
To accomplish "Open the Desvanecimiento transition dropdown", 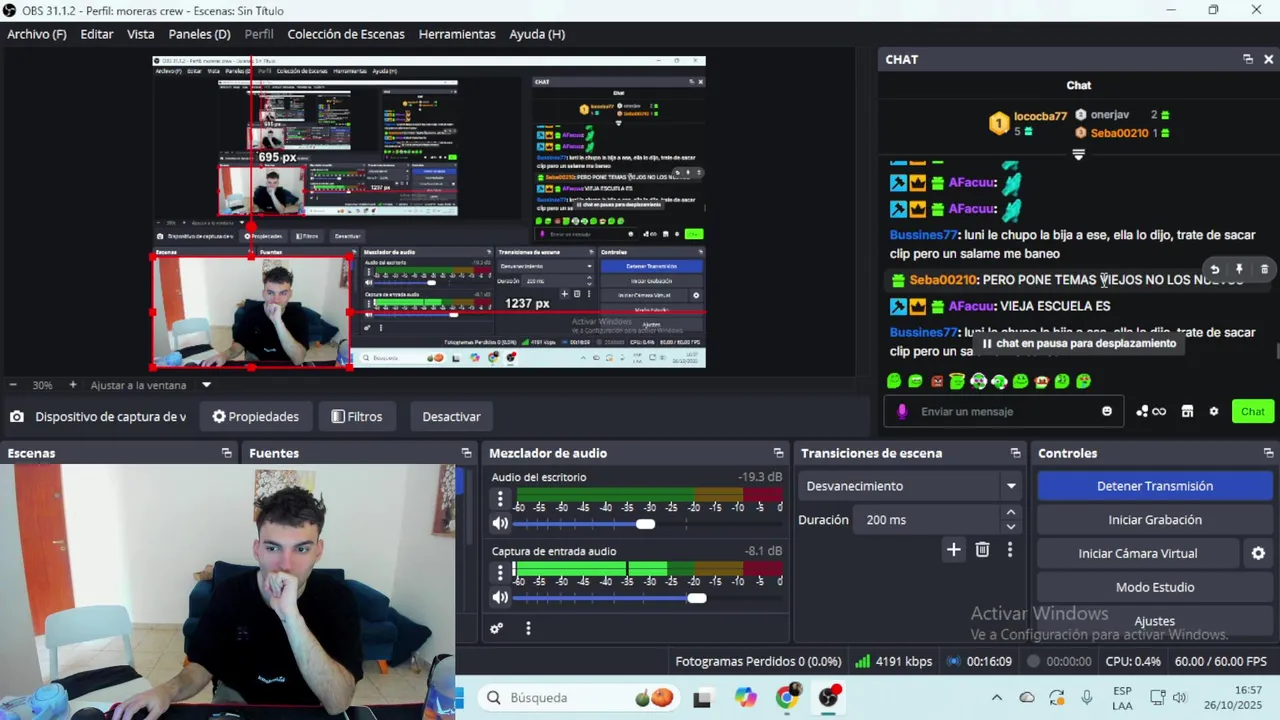I will (910, 486).
